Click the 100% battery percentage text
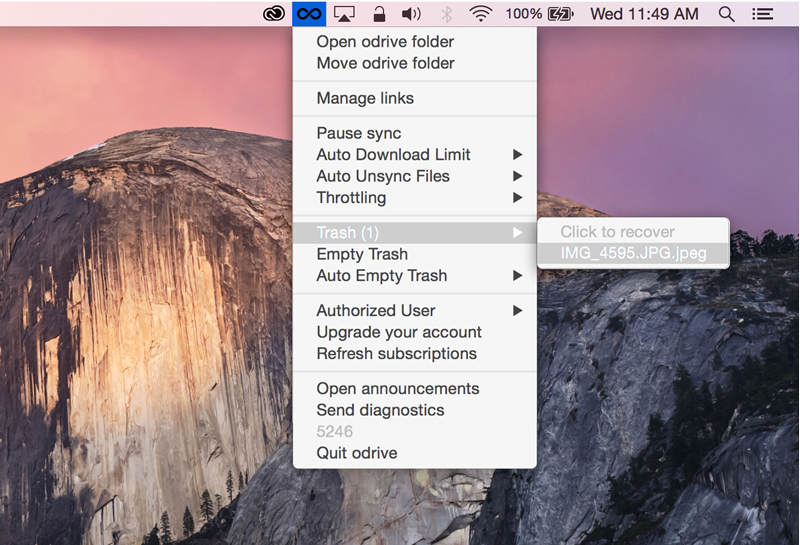Viewport: 800px width, 545px height. coord(523,14)
